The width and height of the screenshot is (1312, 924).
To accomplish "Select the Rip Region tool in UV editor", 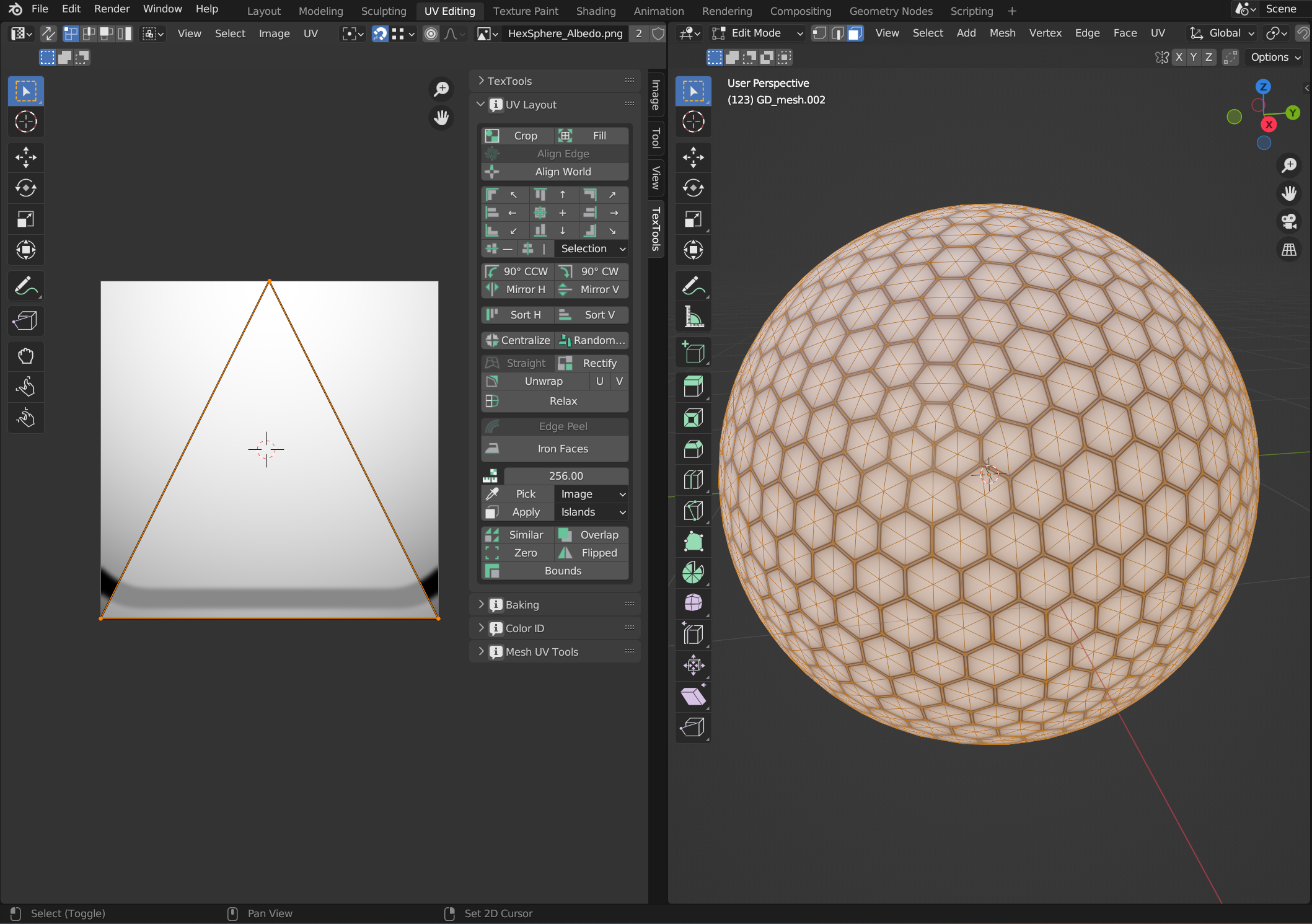I will 25,321.
